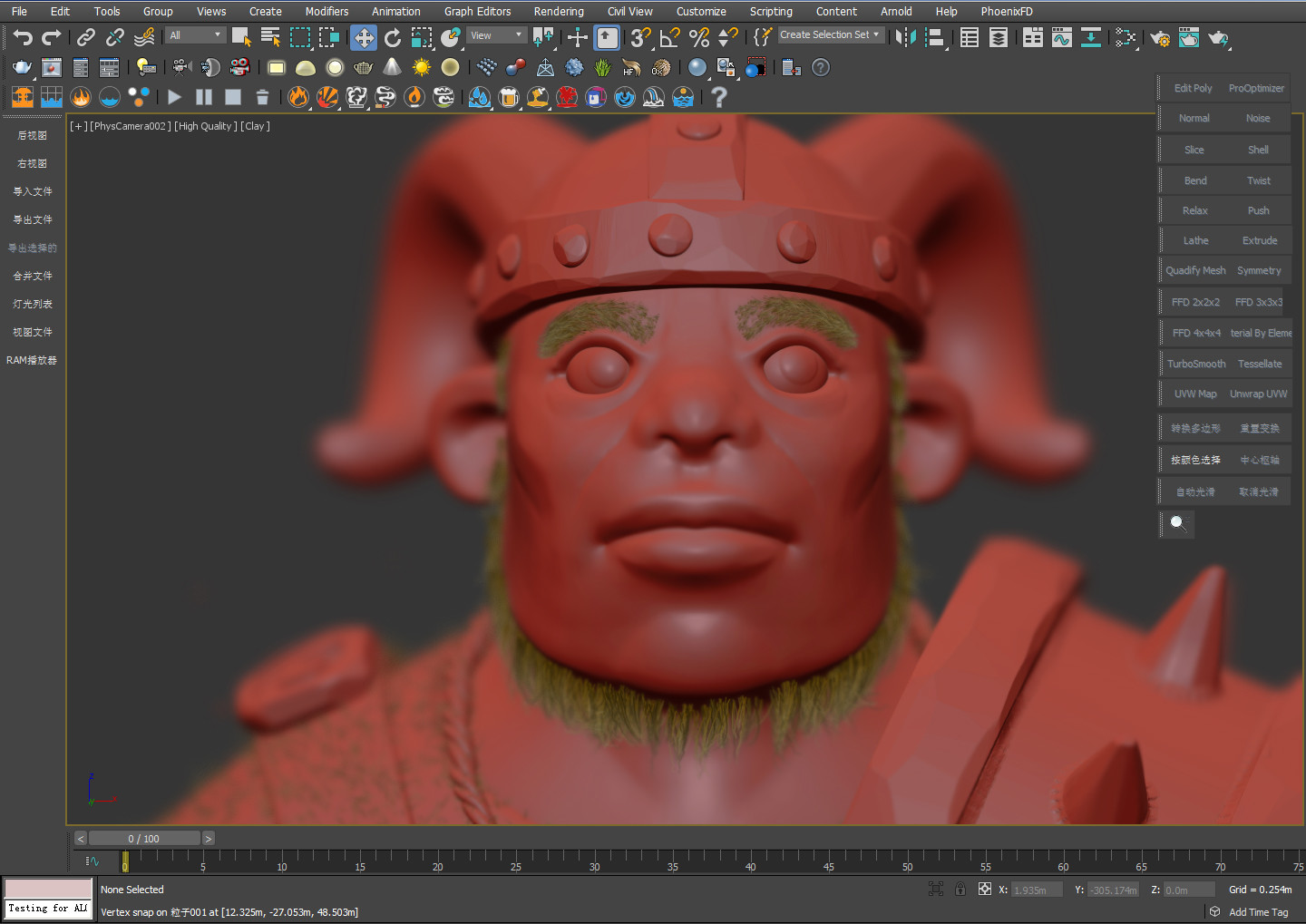The image size is (1306, 924).
Task: Toggle Absolute/Offset transform mode icon
Action: point(984,890)
